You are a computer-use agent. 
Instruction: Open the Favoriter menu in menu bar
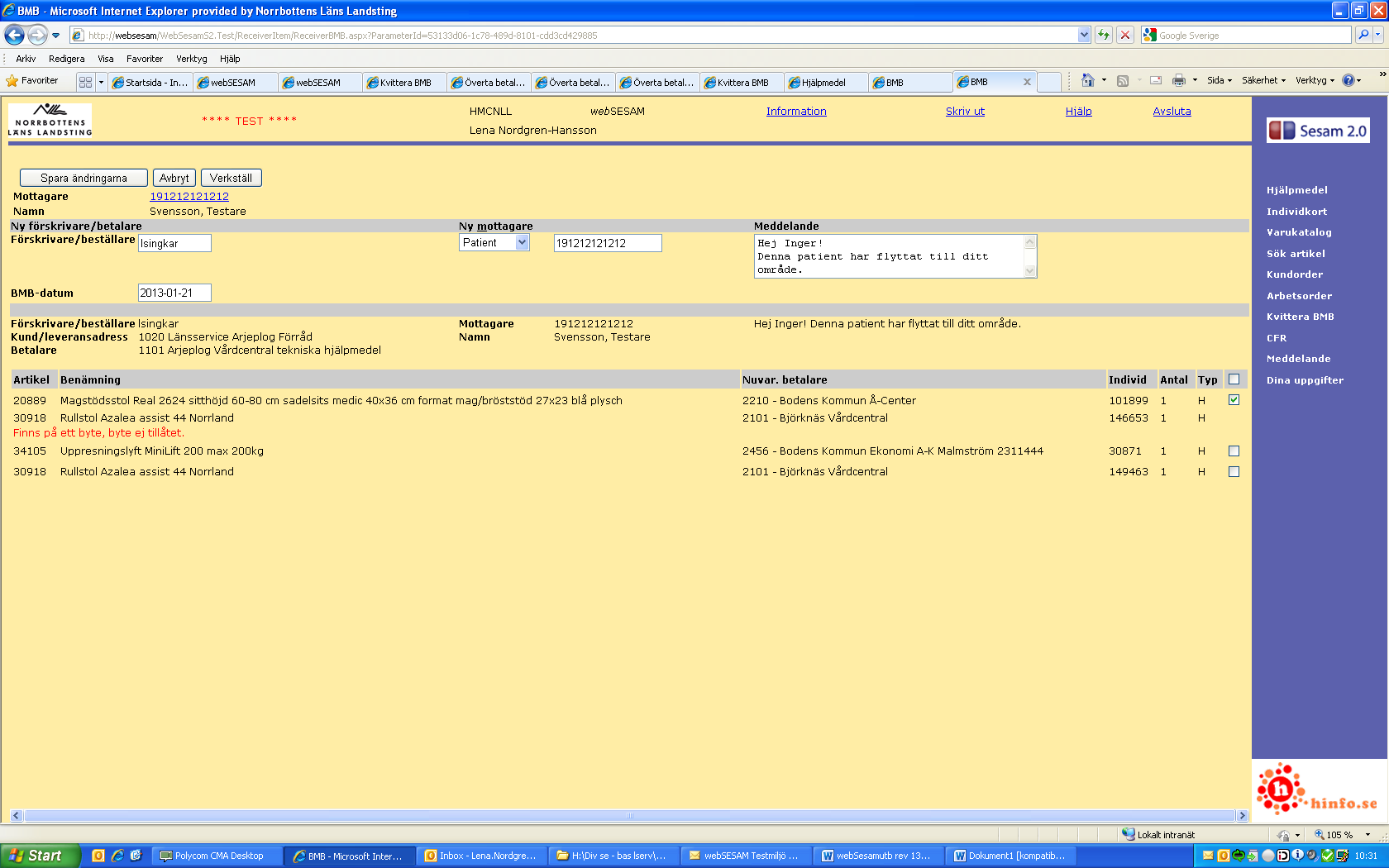coord(145,59)
